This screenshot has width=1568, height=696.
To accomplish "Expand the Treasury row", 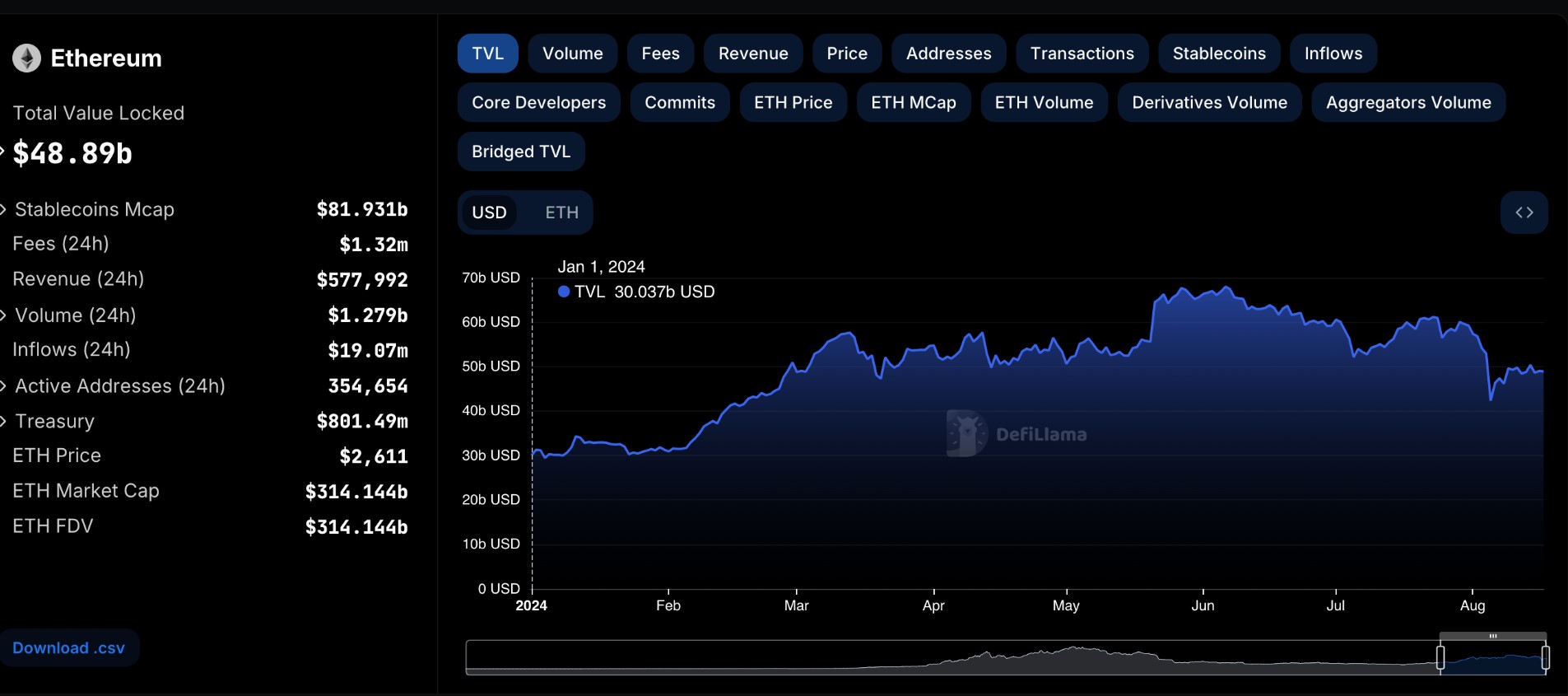I will [x=3, y=421].
